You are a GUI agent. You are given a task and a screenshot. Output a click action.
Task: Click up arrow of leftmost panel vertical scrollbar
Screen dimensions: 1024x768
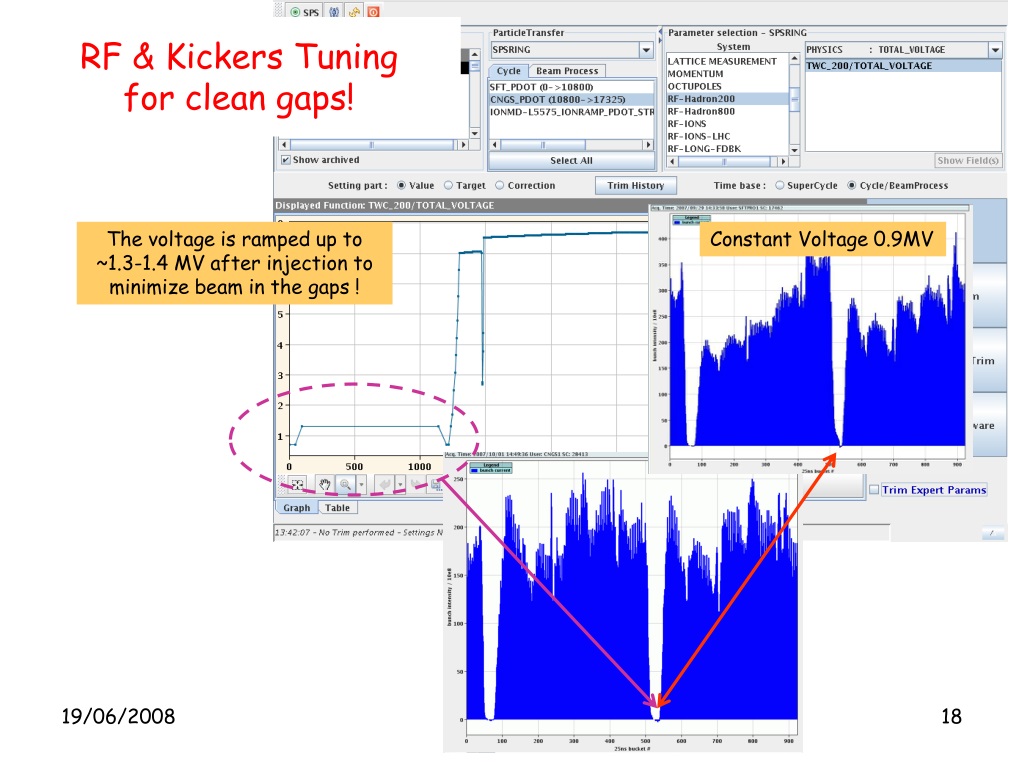475,55
